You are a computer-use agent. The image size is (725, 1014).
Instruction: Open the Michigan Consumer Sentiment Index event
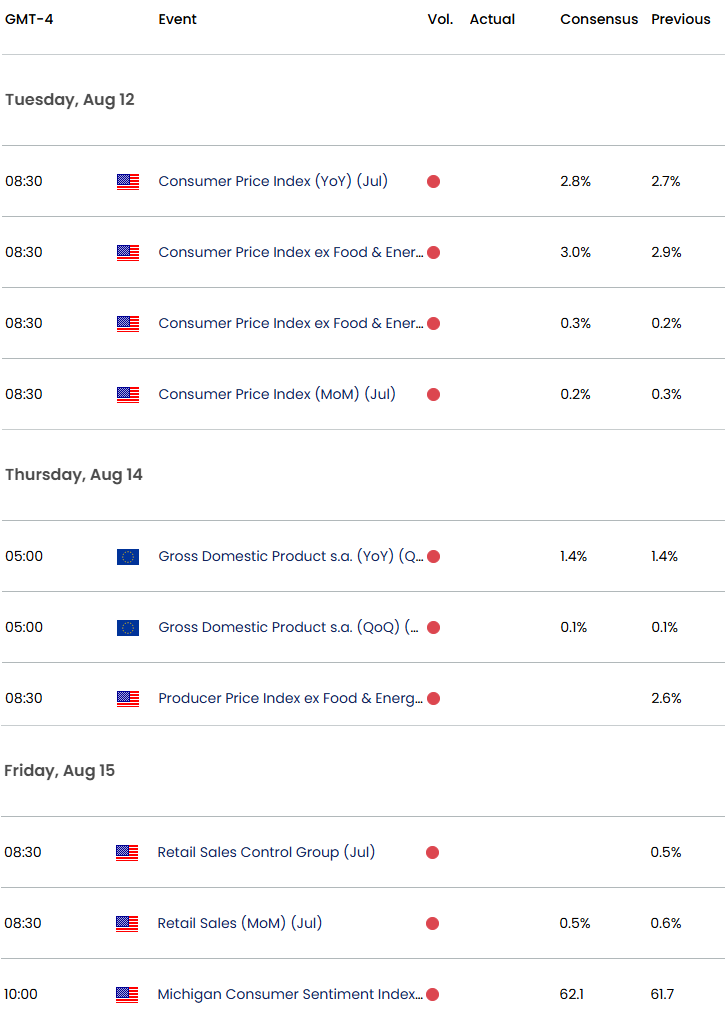click(x=289, y=995)
